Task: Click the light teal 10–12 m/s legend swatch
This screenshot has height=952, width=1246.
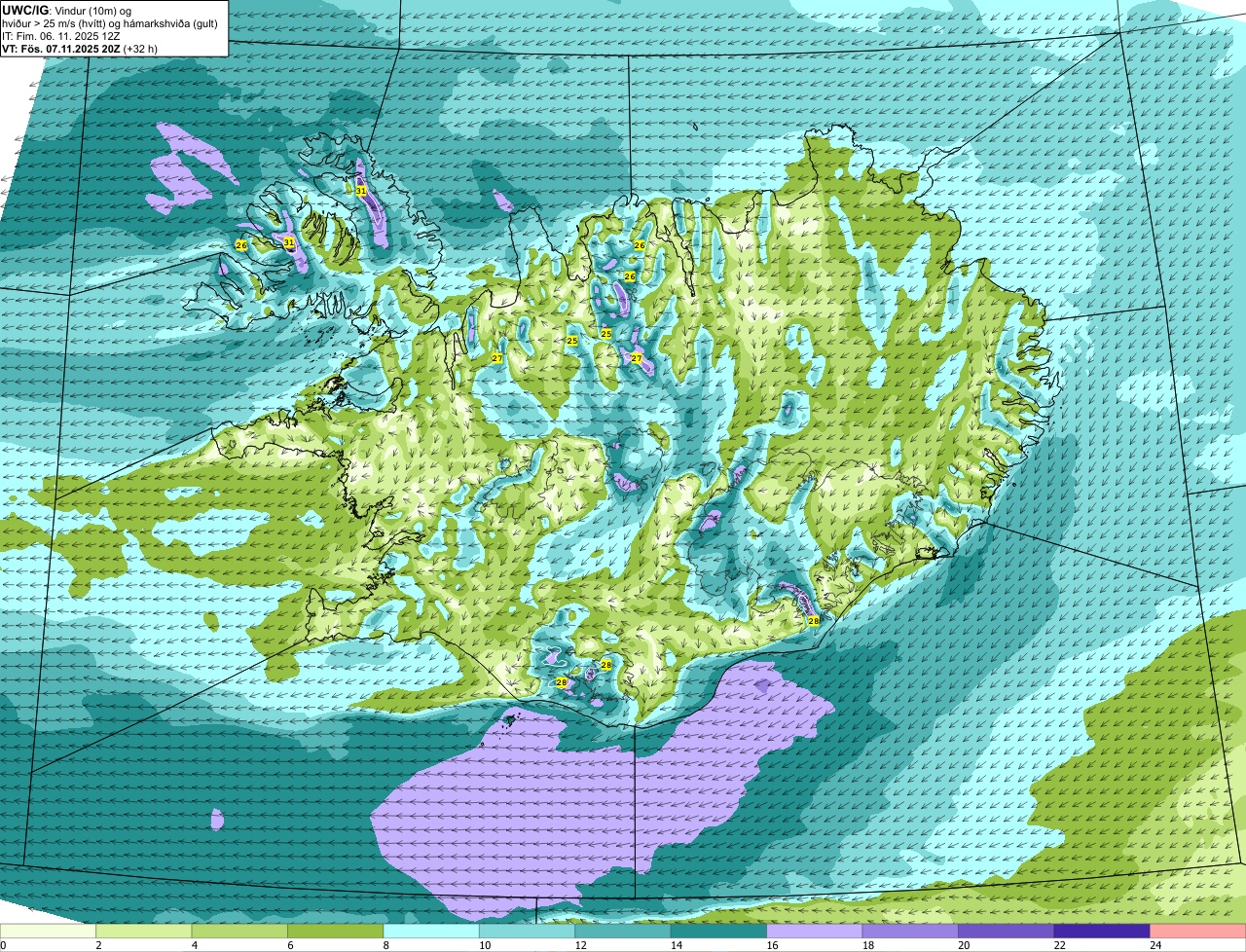Action: click(x=529, y=931)
